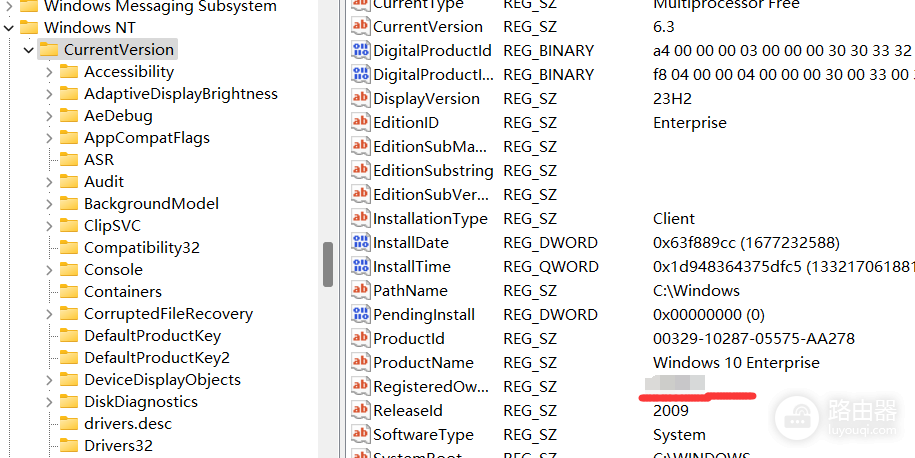Image resolution: width=915 pixels, height=458 pixels.
Task: Click the EditionID string icon
Action: [x=360, y=122]
